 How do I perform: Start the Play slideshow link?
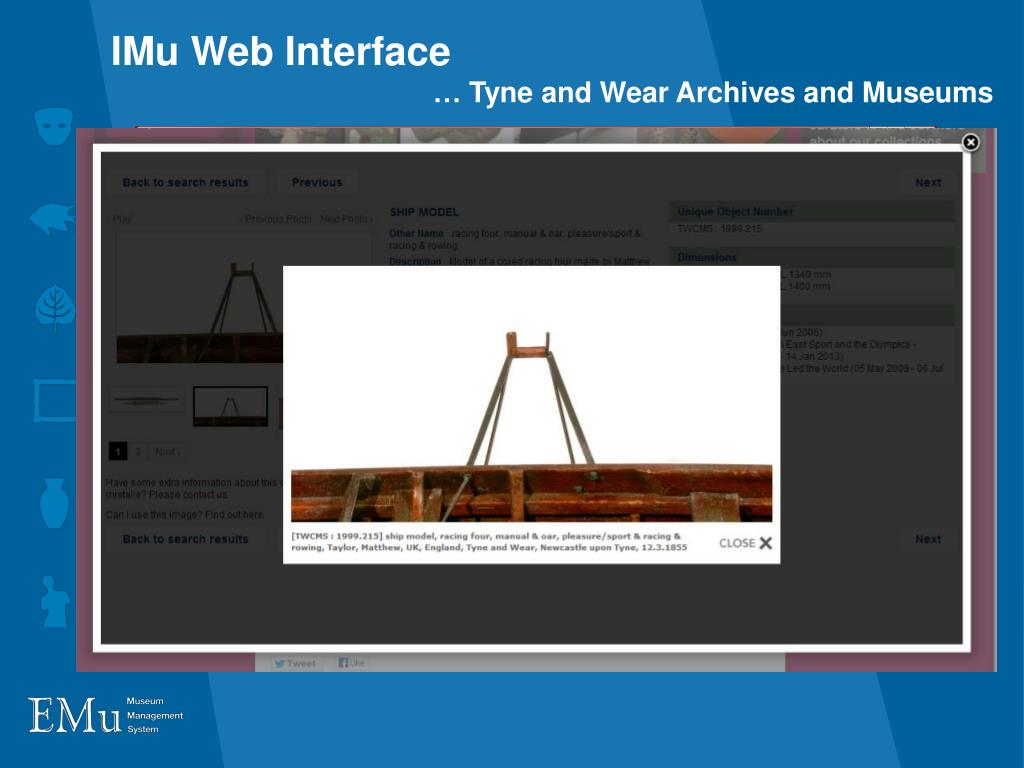(x=121, y=219)
